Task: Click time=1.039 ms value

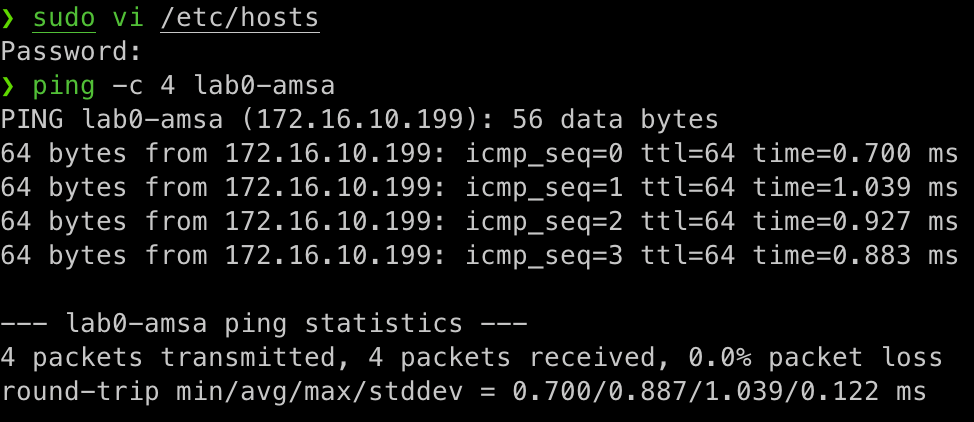Action: coord(855,187)
